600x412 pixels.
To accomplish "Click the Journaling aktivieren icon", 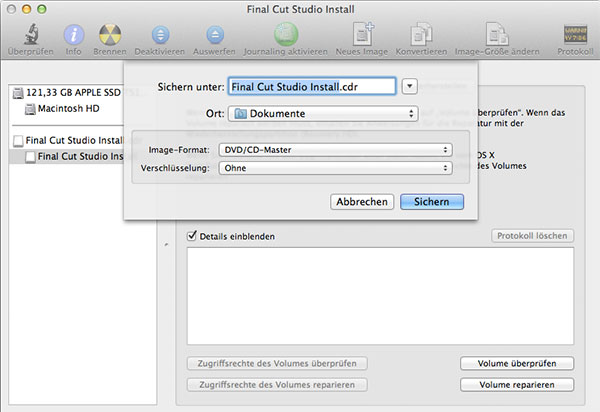I will pyautogui.click(x=286, y=34).
